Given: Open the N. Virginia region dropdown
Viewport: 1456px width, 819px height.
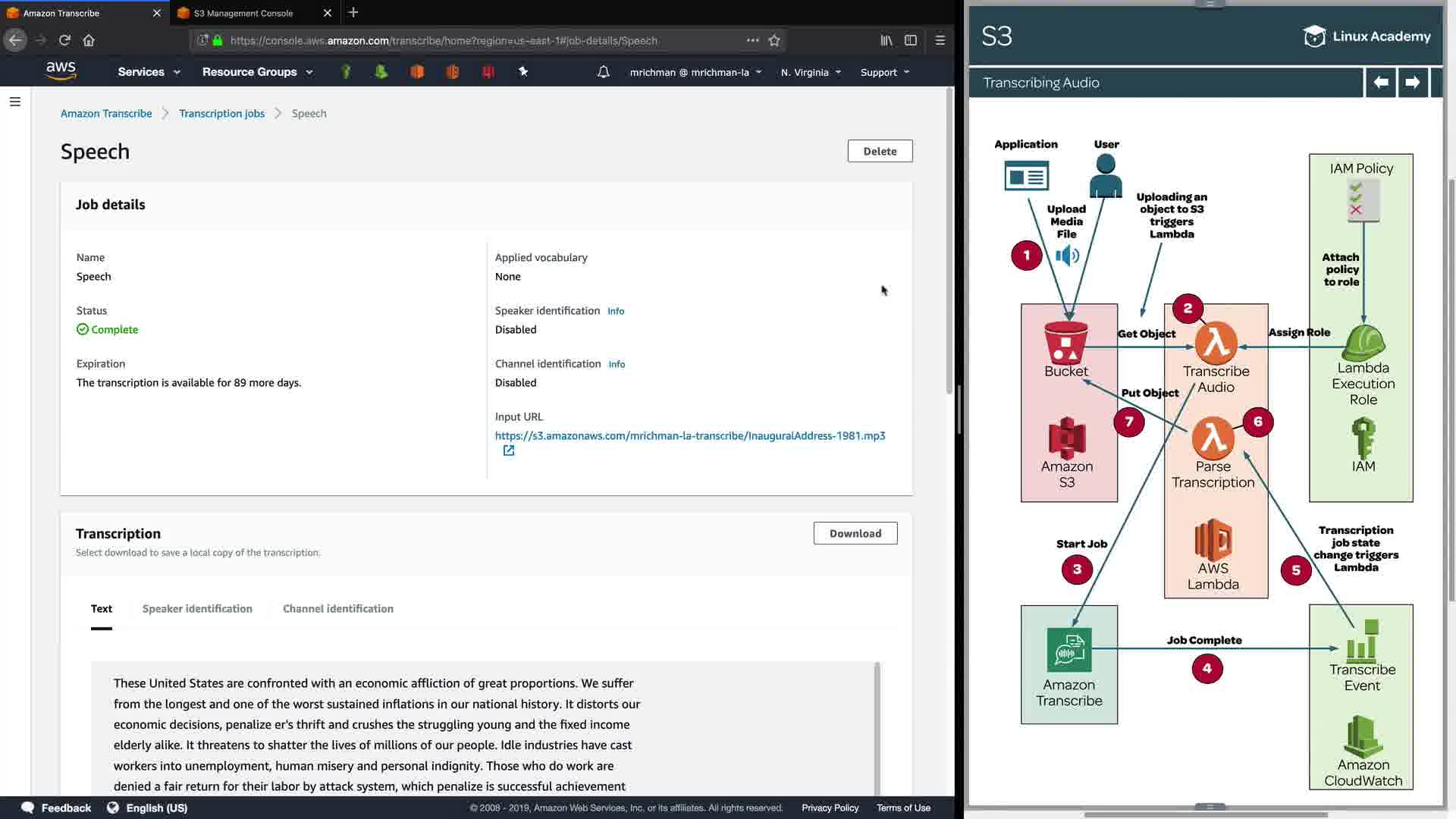Looking at the screenshot, I should pos(811,73).
